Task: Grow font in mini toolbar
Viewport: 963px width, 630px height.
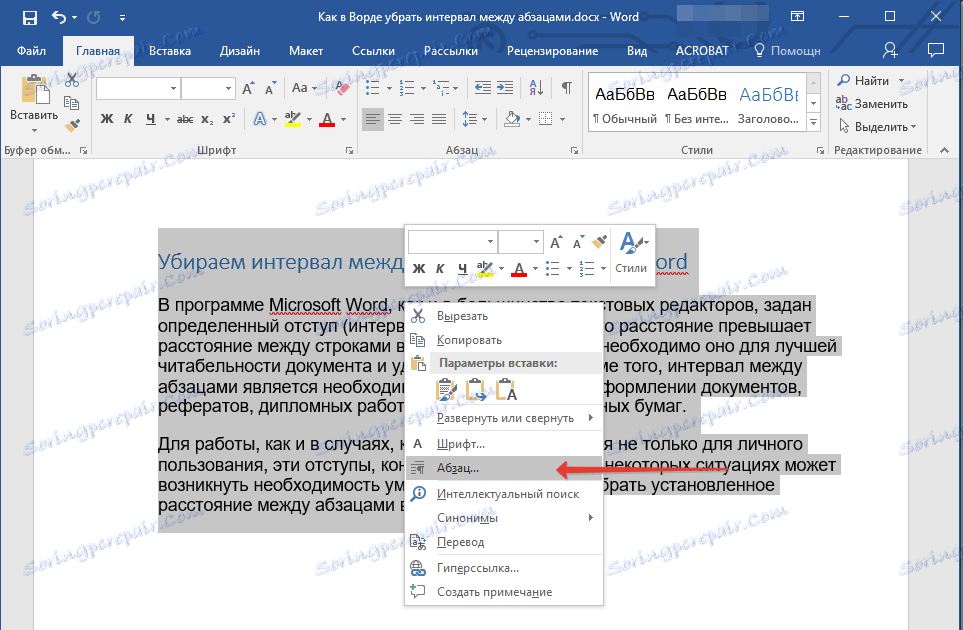Action: click(556, 243)
